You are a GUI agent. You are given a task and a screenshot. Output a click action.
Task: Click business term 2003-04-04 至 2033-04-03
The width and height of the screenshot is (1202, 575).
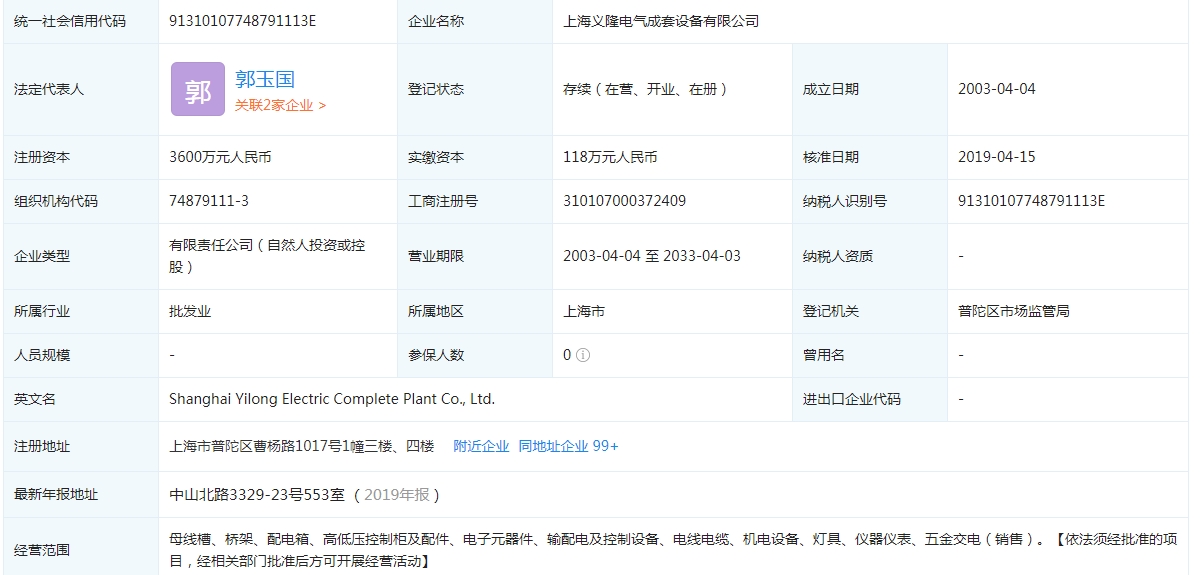[x=651, y=256]
